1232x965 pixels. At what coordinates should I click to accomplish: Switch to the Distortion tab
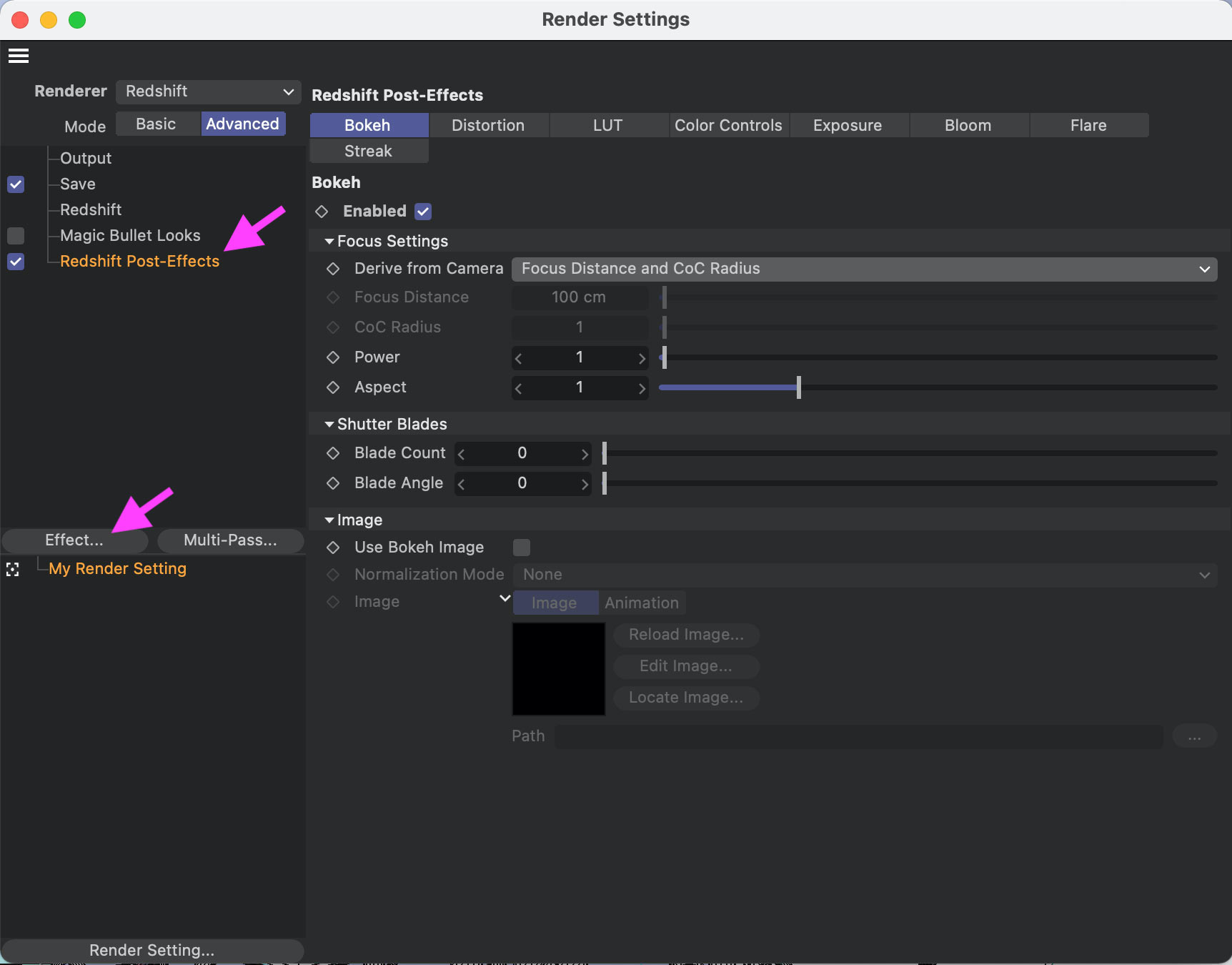(x=489, y=125)
